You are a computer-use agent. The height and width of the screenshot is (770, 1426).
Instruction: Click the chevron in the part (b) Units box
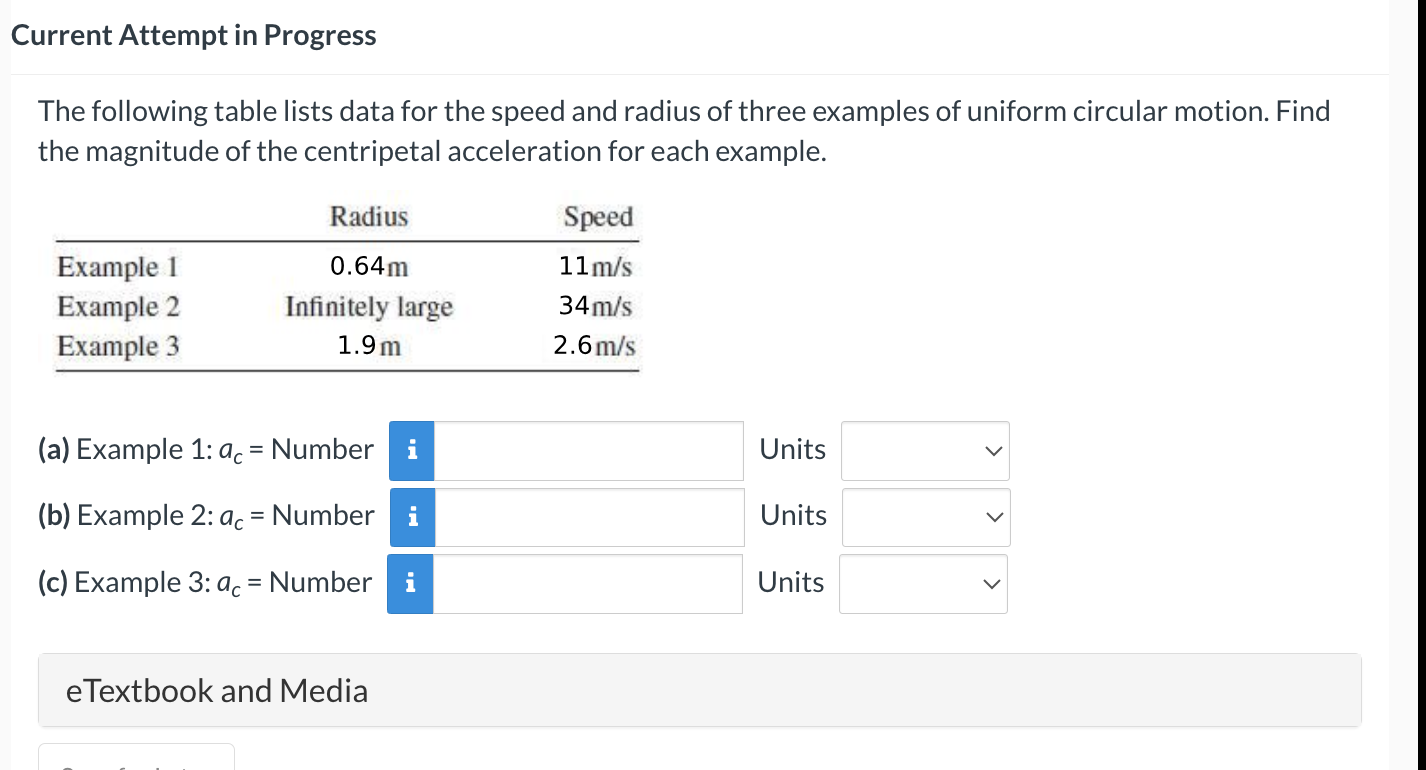993,517
